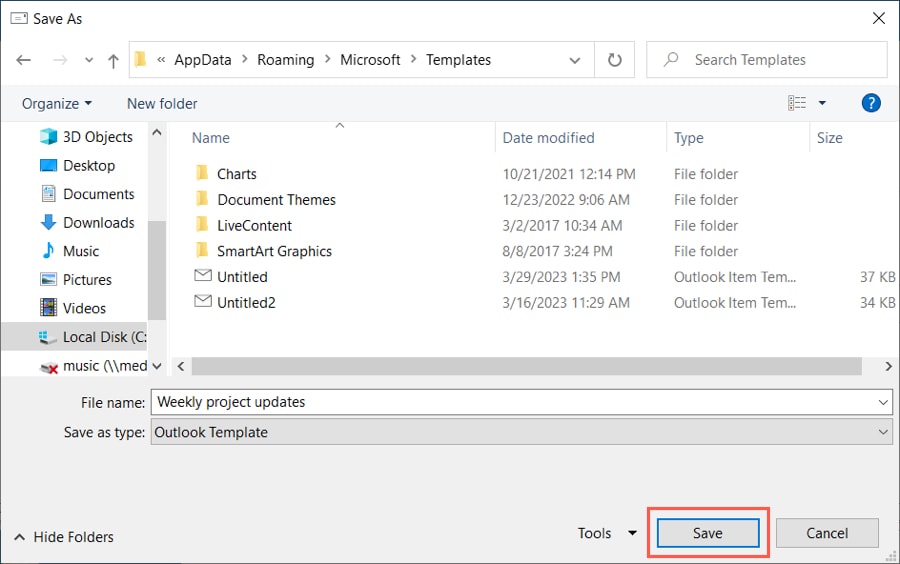Click the sidebar scroll up arrow
Viewport: 900px width, 564px height.
[x=157, y=133]
